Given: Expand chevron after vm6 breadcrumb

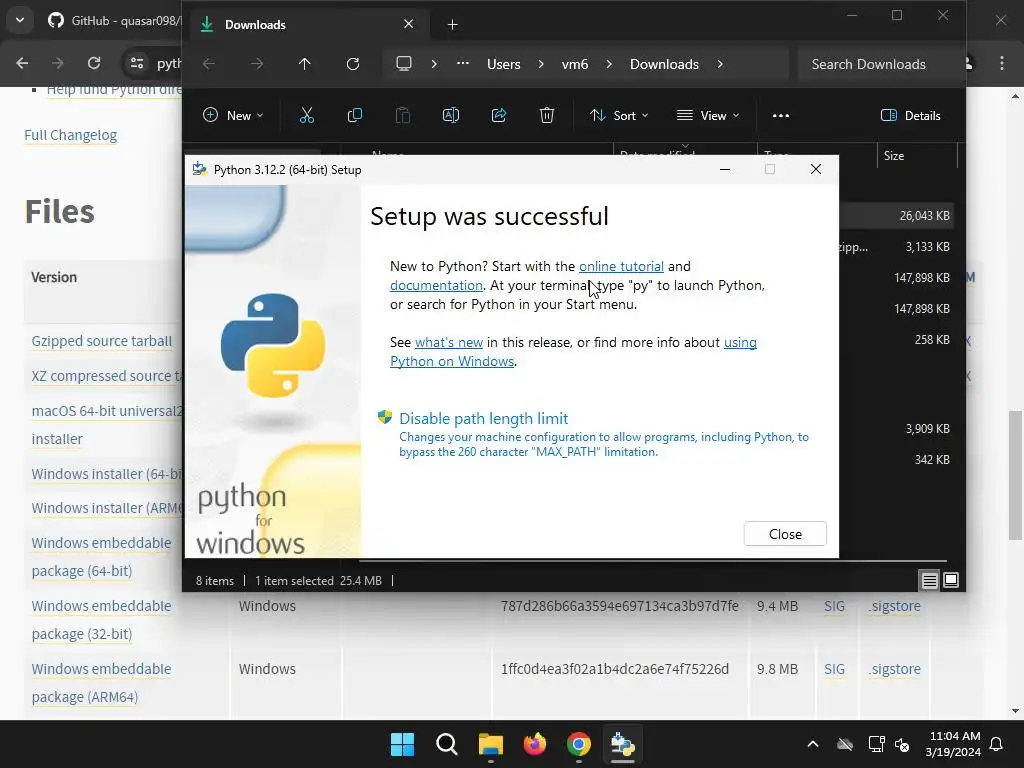Looking at the screenshot, I should (x=609, y=64).
